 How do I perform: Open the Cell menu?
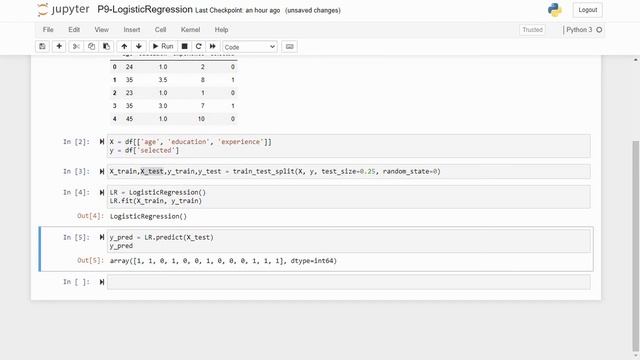[x=160, y=30]
